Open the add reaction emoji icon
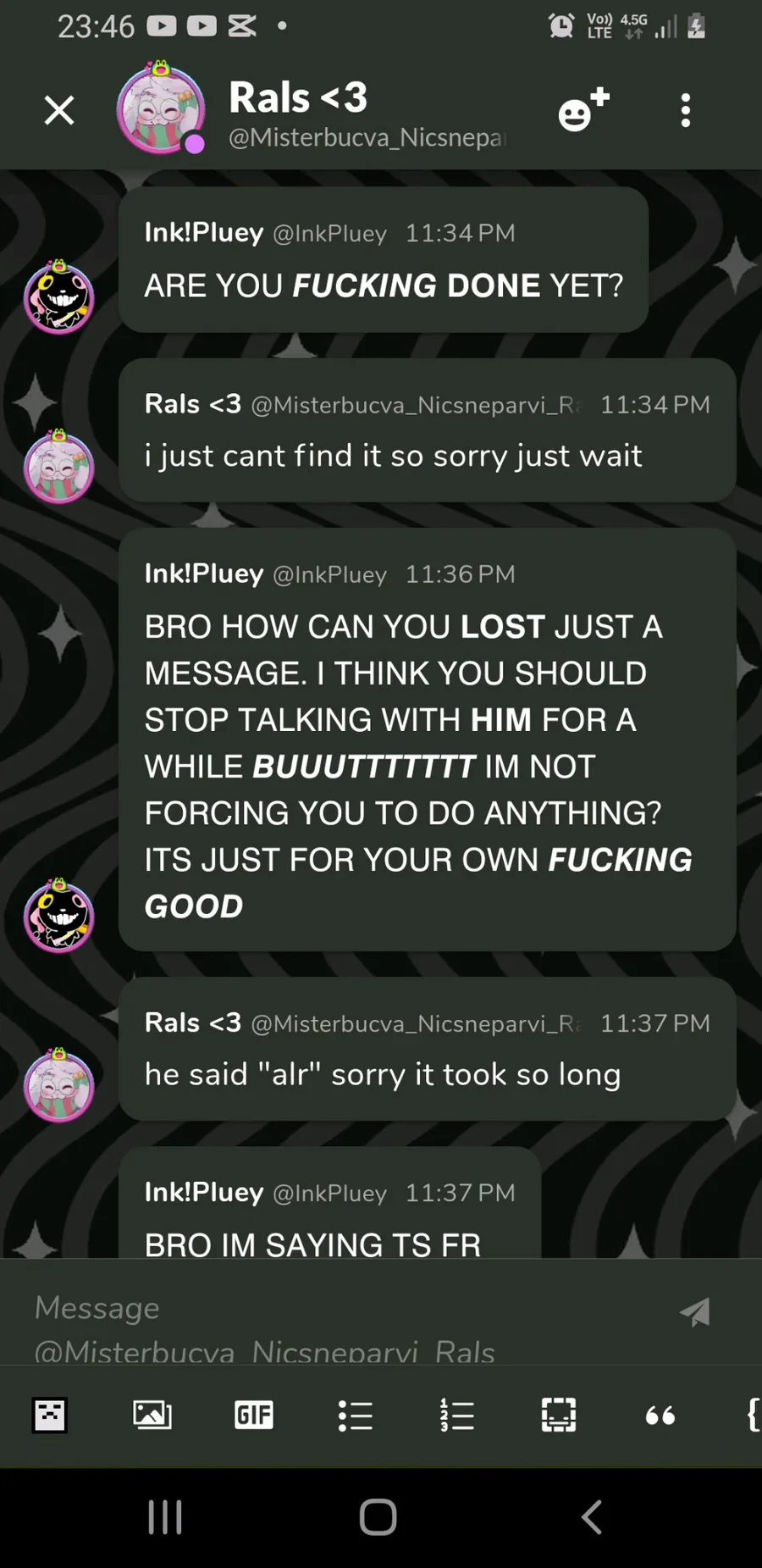The height and width of the screenshot is (1568, 762). [x=583, y=109]
